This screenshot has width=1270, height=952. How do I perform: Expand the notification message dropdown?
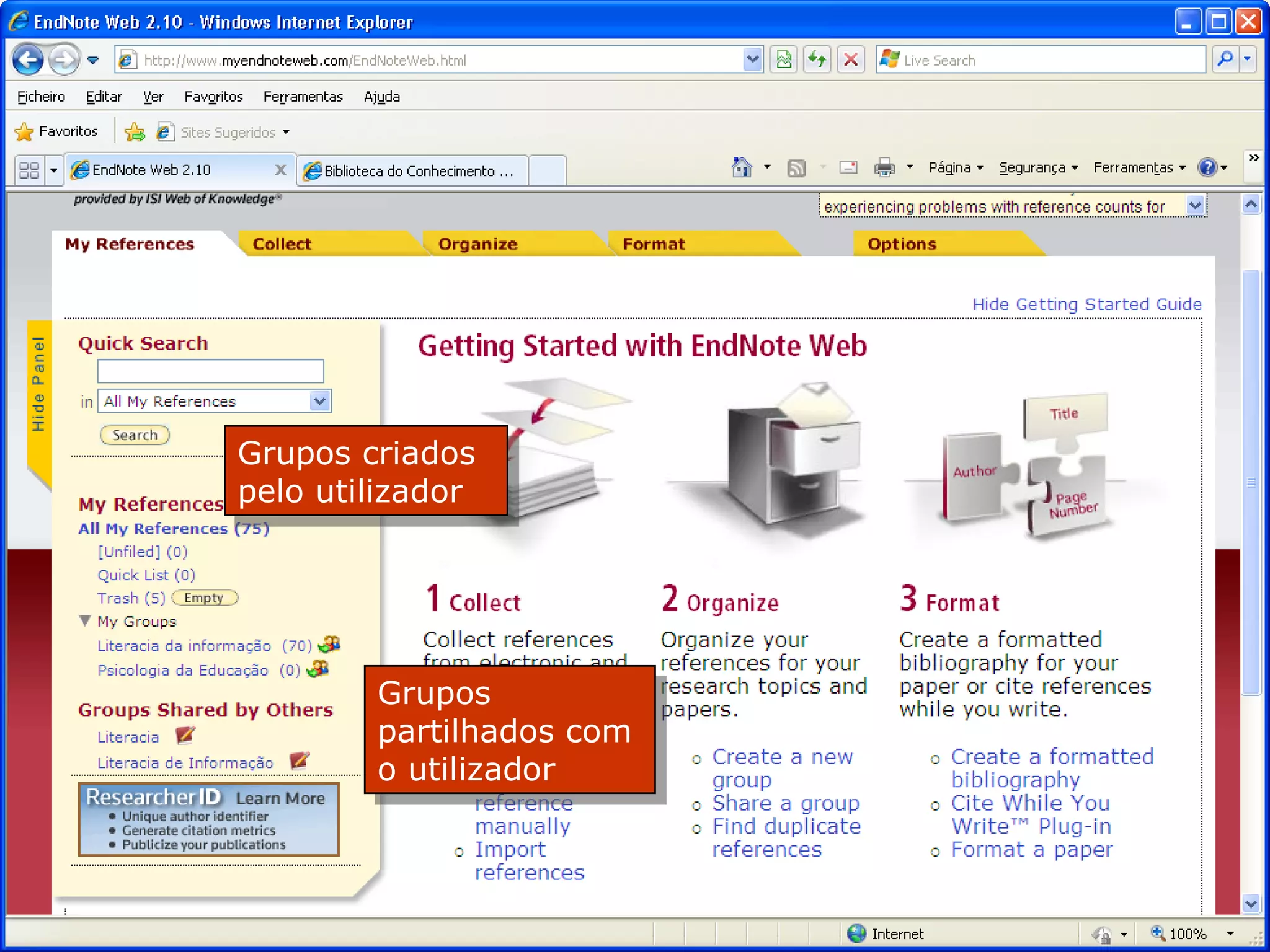pyautogui.click(x=1196, y=205)
